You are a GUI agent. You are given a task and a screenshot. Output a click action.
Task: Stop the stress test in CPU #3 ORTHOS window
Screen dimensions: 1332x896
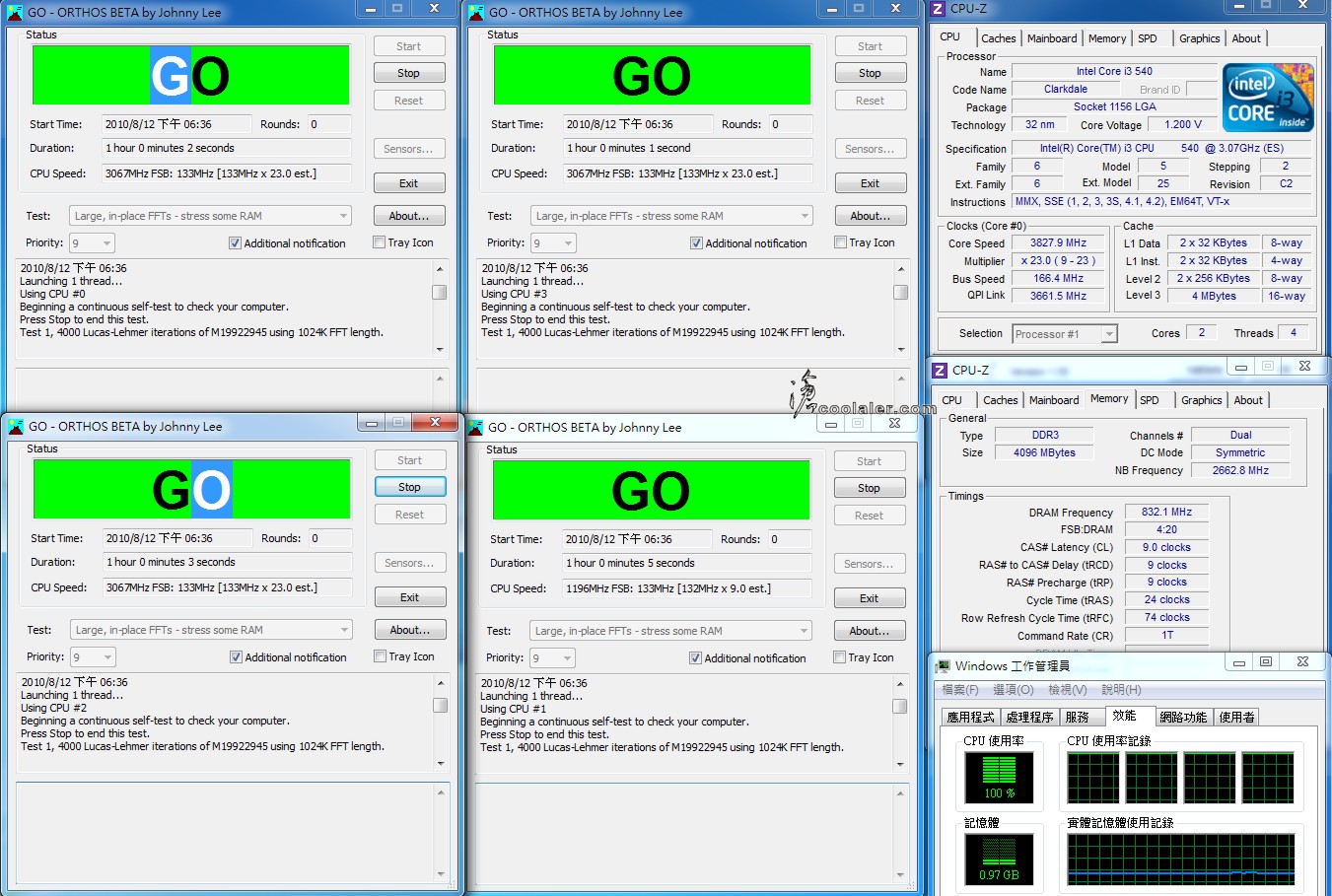click(871, 73)
